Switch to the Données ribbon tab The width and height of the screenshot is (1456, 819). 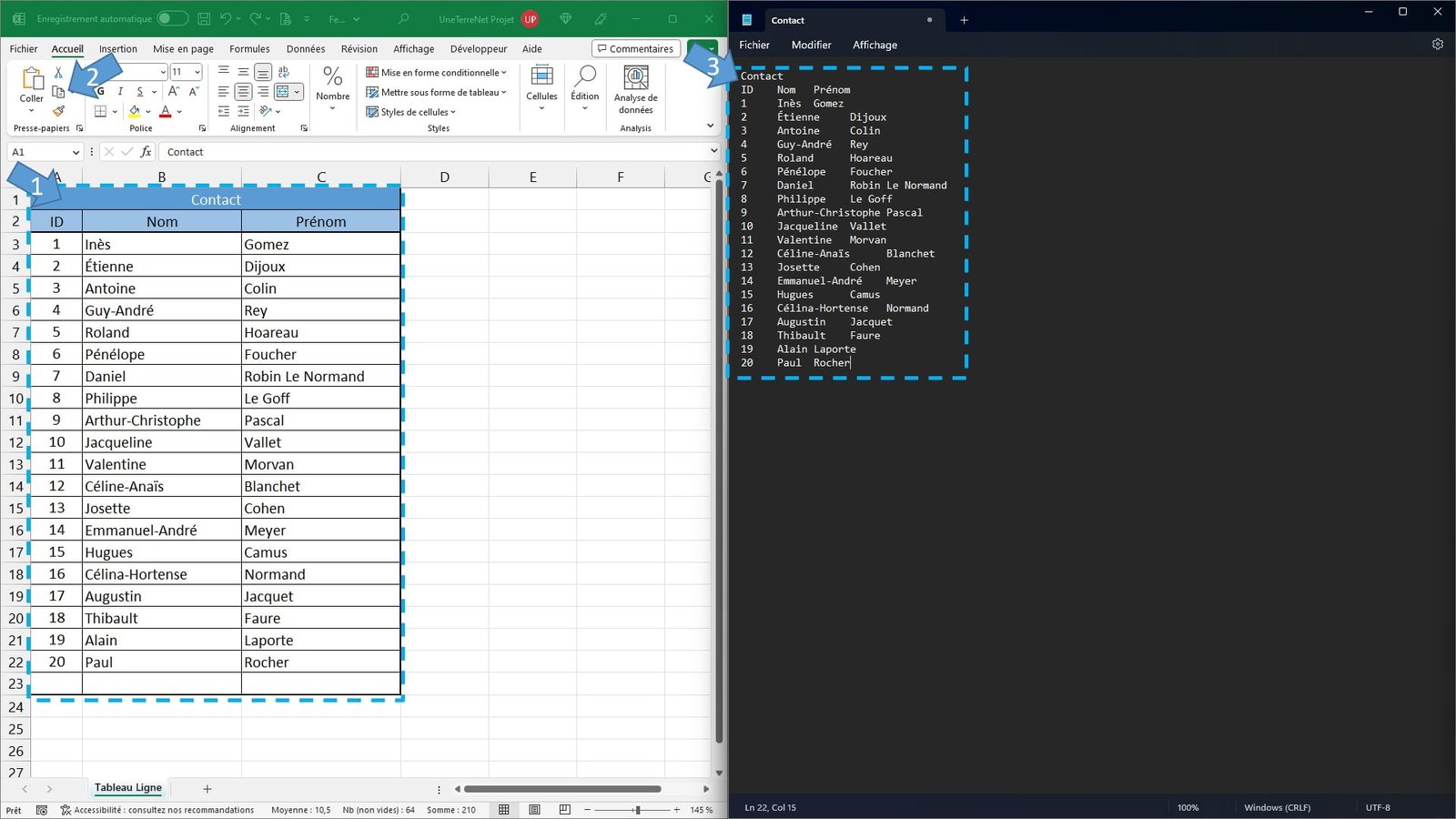tap(305, 48)
